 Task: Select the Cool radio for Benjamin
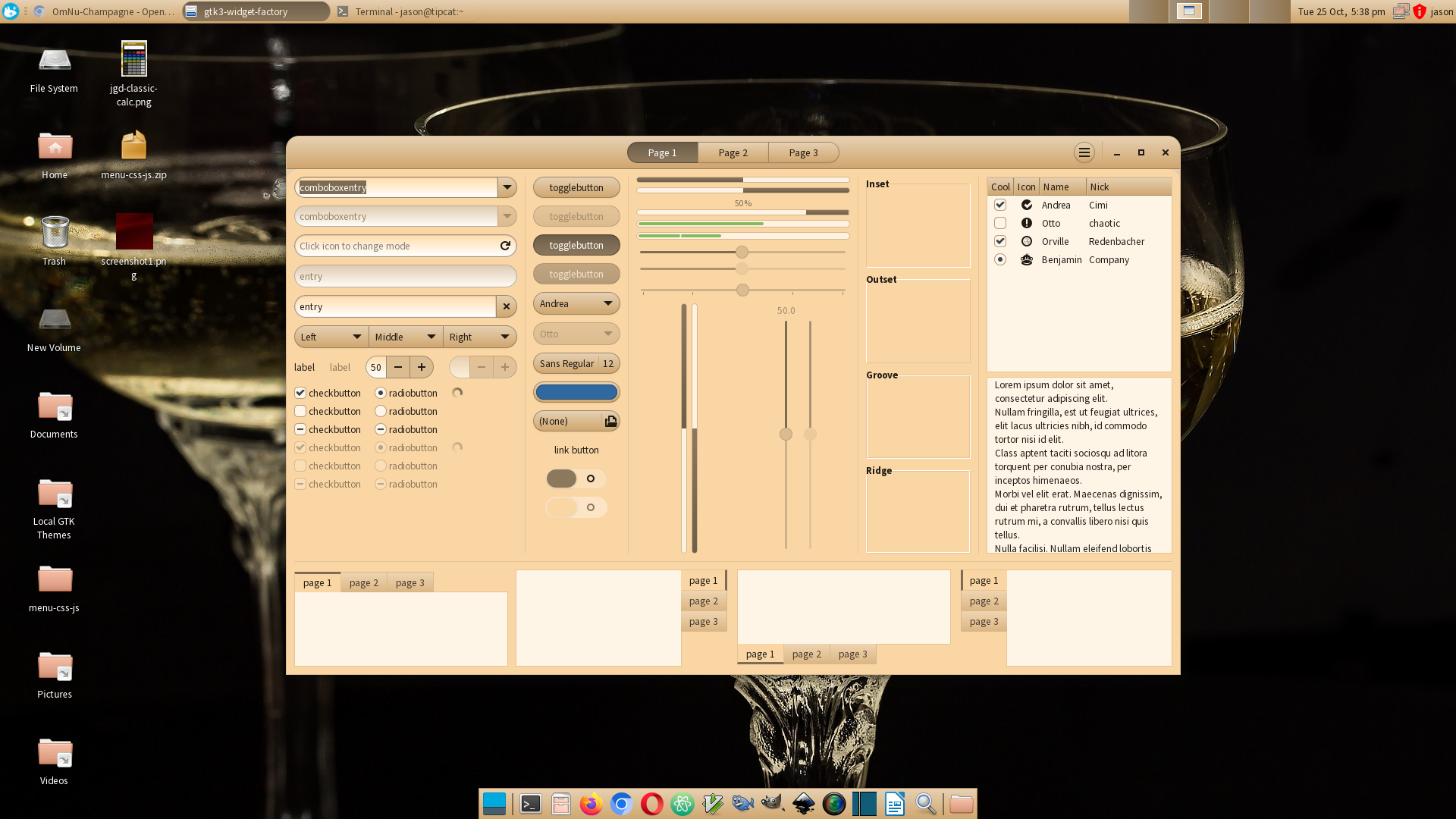1000,259
